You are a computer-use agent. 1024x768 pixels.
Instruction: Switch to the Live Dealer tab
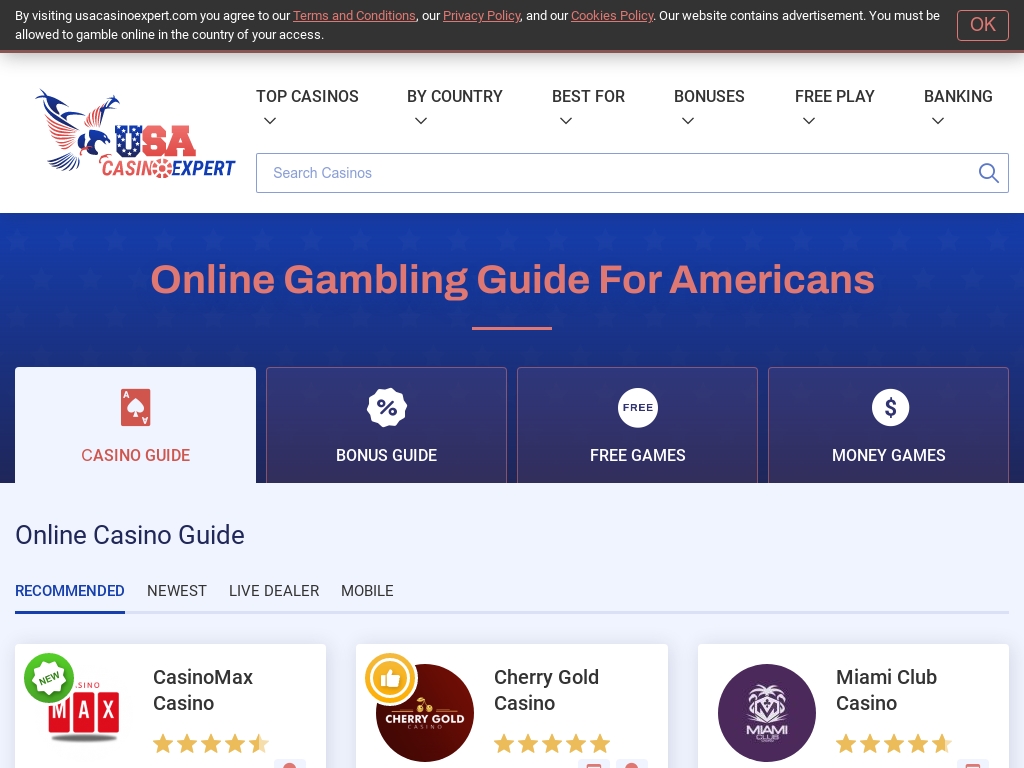[x=274, y=591]
